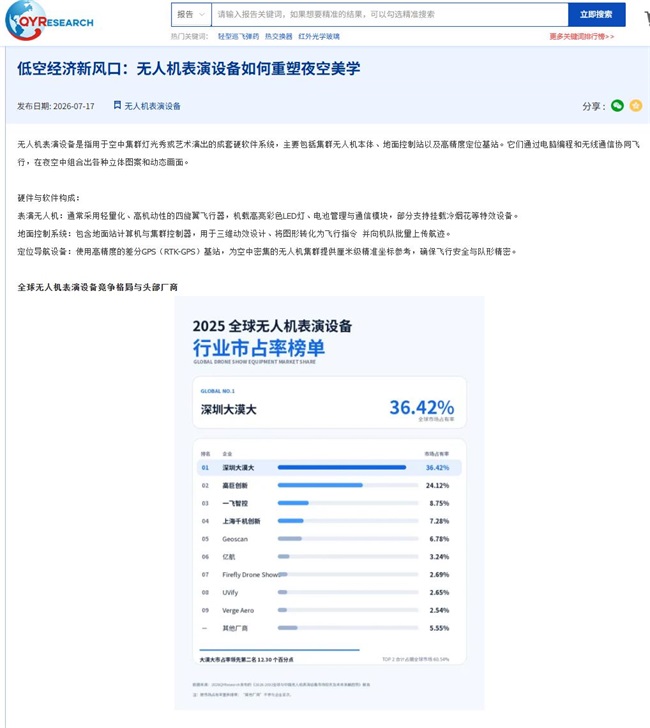The width and height of the screenshot is (650, 728).
Task: Click the 立即搜索 search button
Action: (597, 14)
